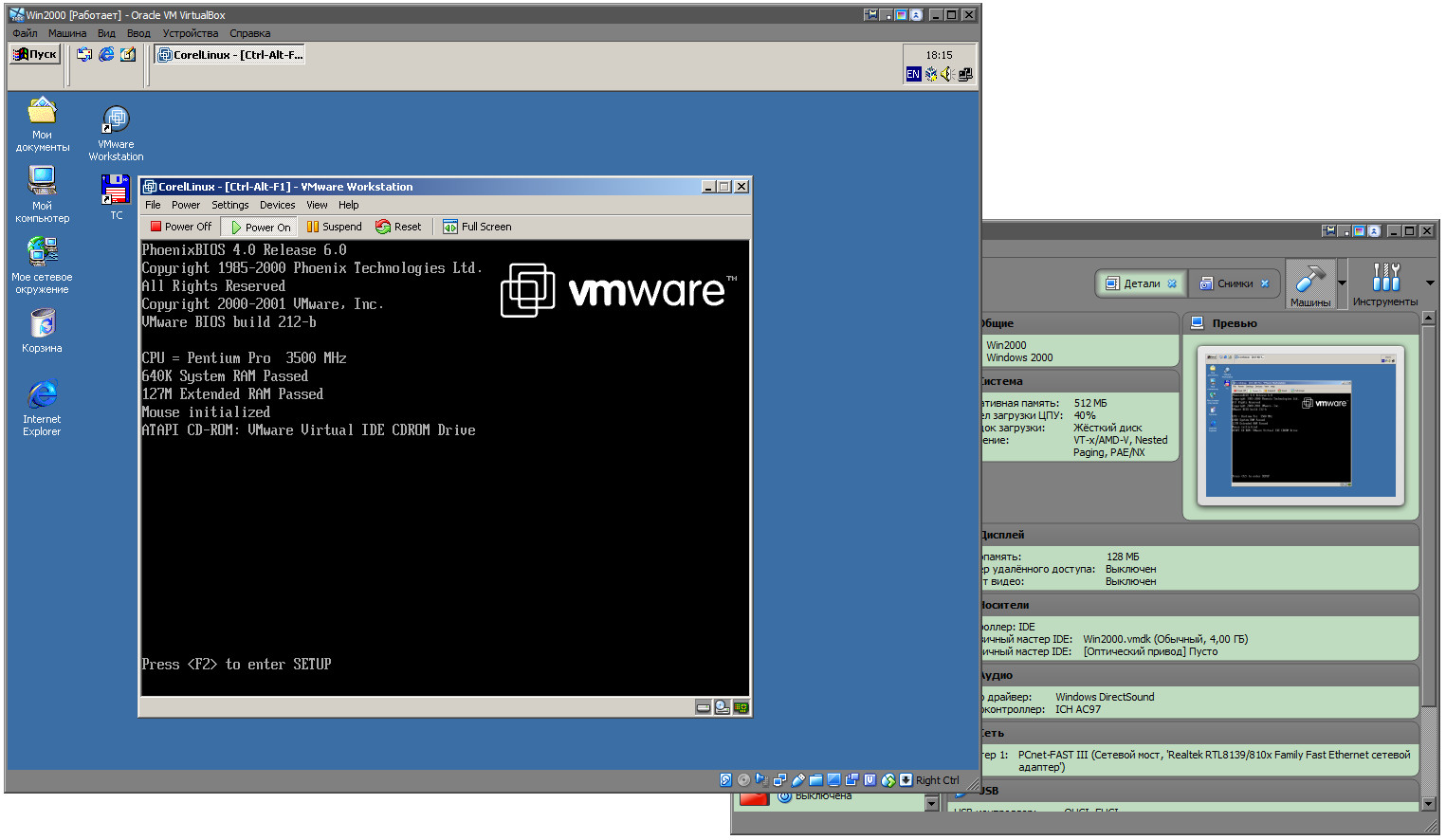
Task: Launch Internet Explorer from quick launch
Action: point(106,54)
